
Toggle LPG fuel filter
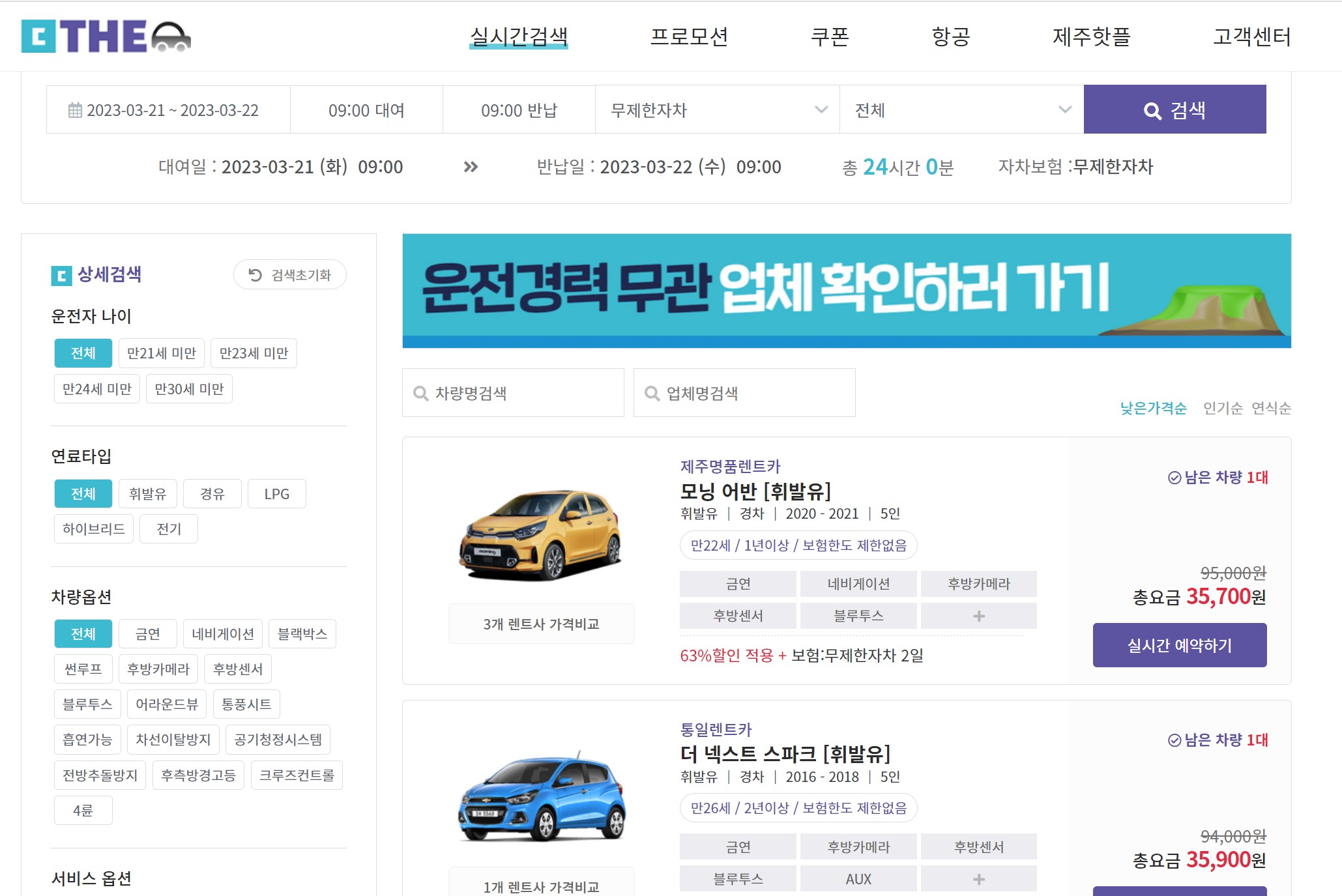point(277,494)
